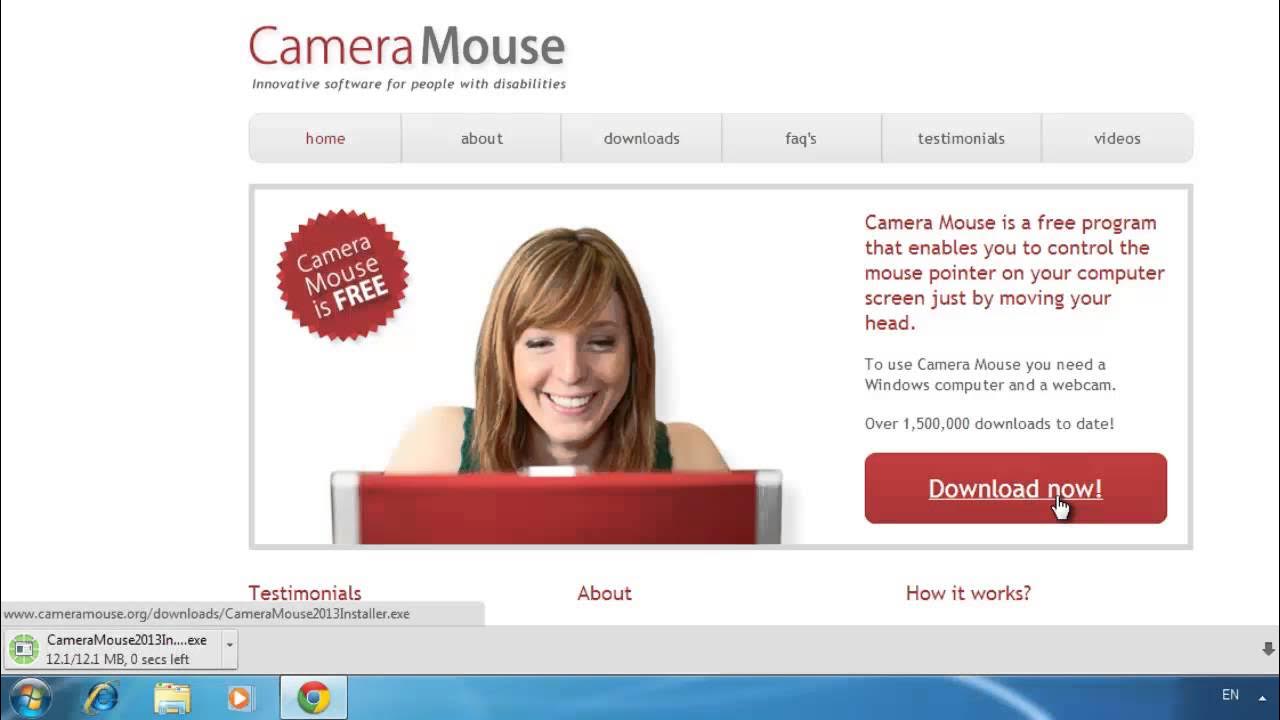
Task: Switch to the Chrome taskbar button
Action: coord(313,697)
